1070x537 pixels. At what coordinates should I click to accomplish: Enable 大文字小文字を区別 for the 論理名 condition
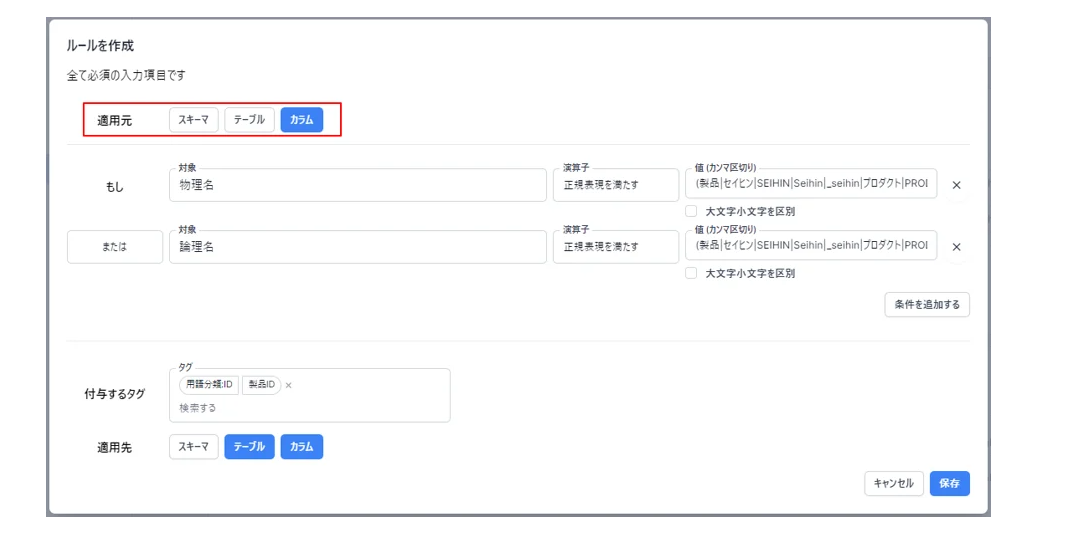[691, 273]
